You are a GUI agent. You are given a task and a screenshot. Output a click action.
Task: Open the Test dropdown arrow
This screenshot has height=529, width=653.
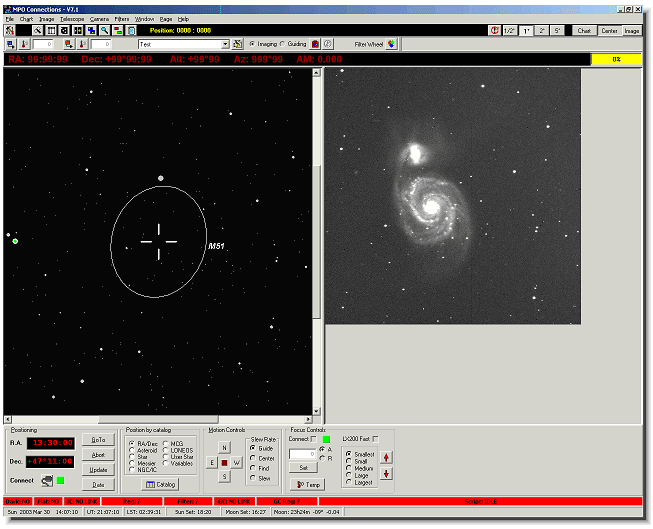(225, 44)
